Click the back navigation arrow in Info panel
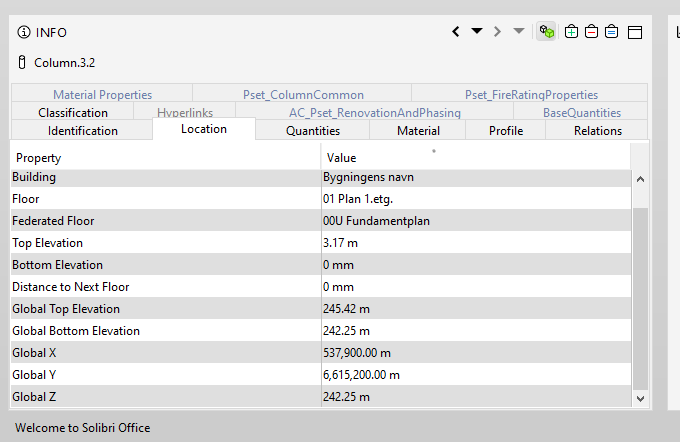 tap(456, 32)
